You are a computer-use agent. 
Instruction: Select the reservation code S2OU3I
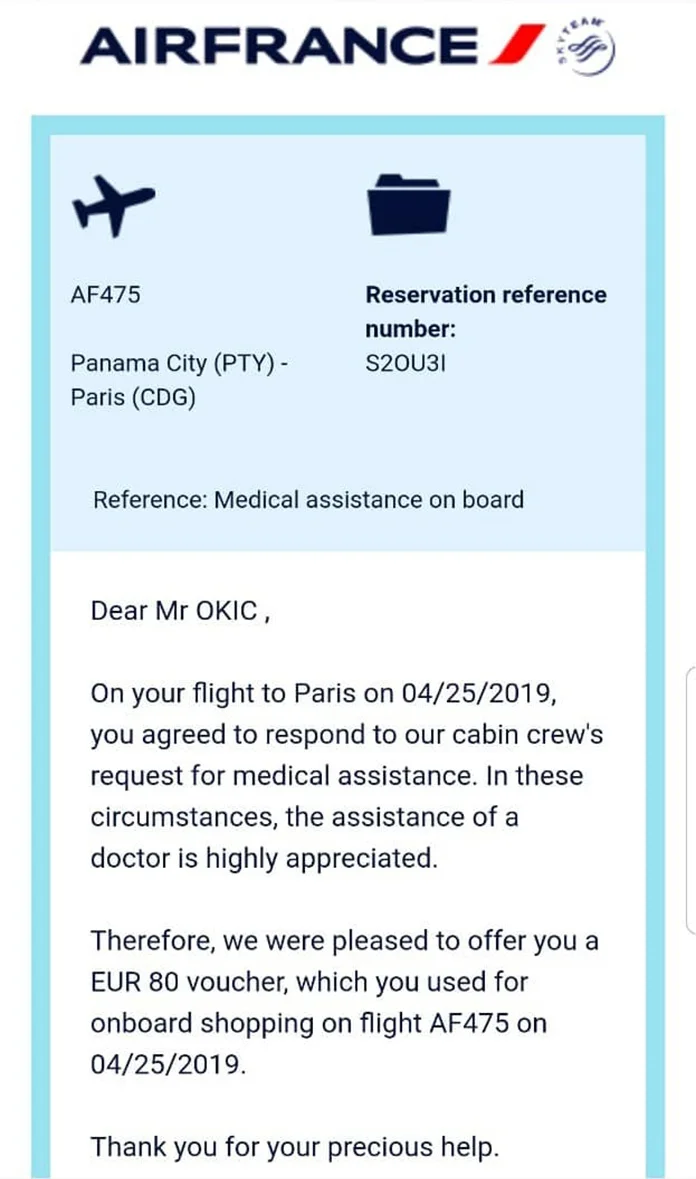(404, 363)
